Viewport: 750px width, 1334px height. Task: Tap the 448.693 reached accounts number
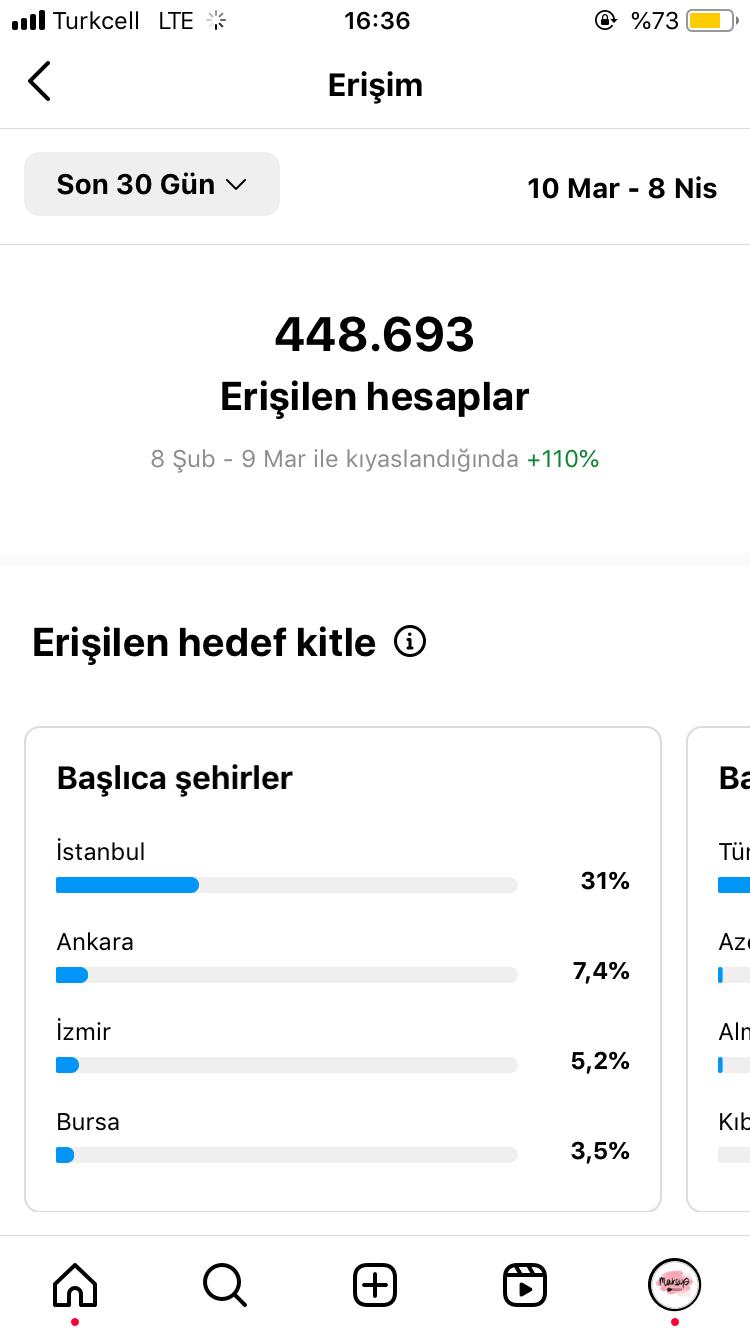coord(375,334)
